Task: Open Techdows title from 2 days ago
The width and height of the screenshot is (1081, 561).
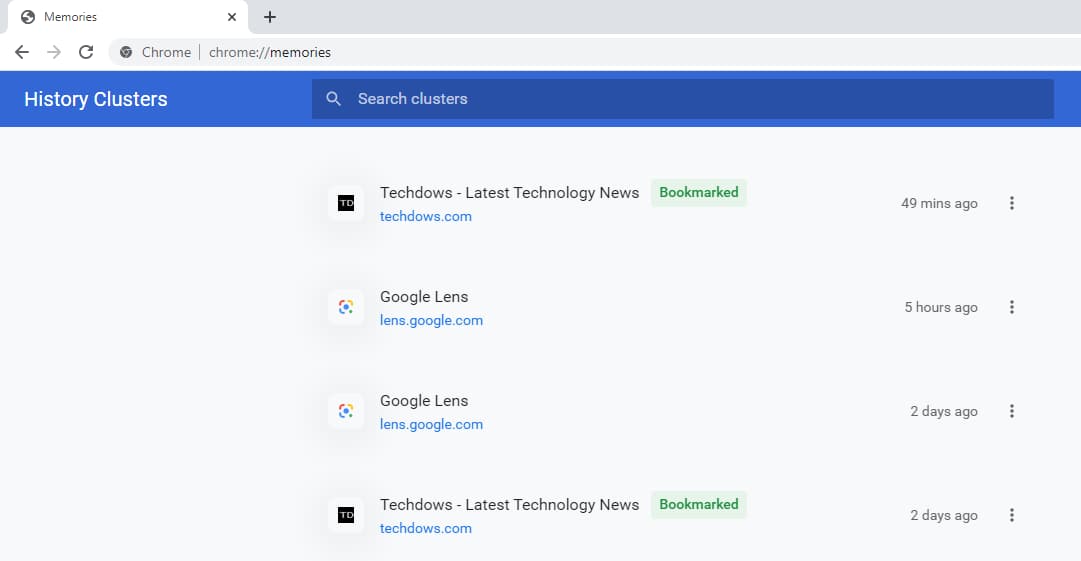Action: coord(509,505)
